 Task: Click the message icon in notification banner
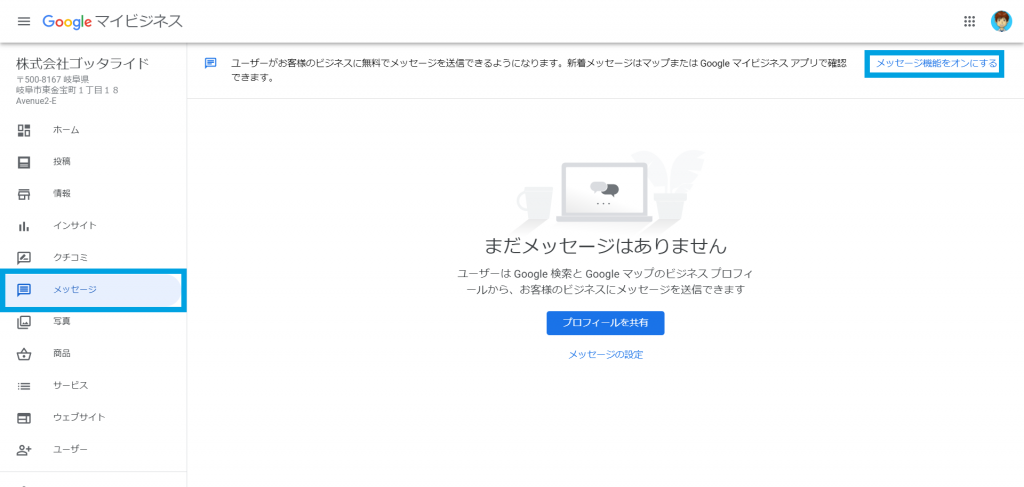click(210, 63)
